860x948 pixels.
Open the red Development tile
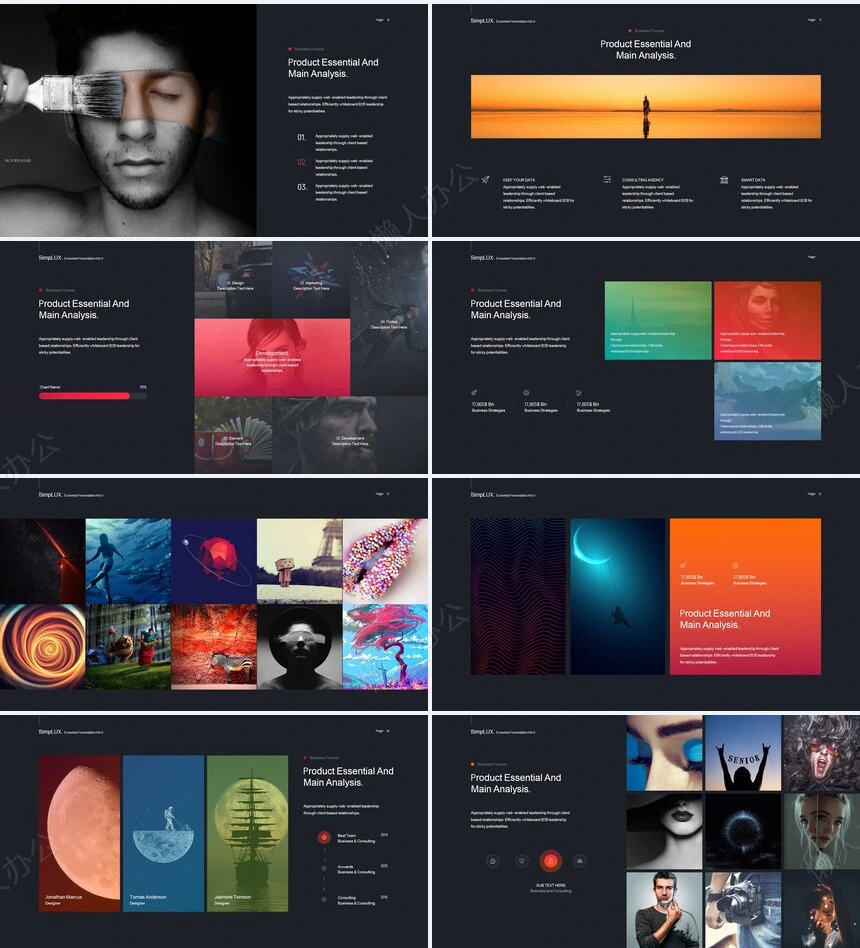coord(272,357)
